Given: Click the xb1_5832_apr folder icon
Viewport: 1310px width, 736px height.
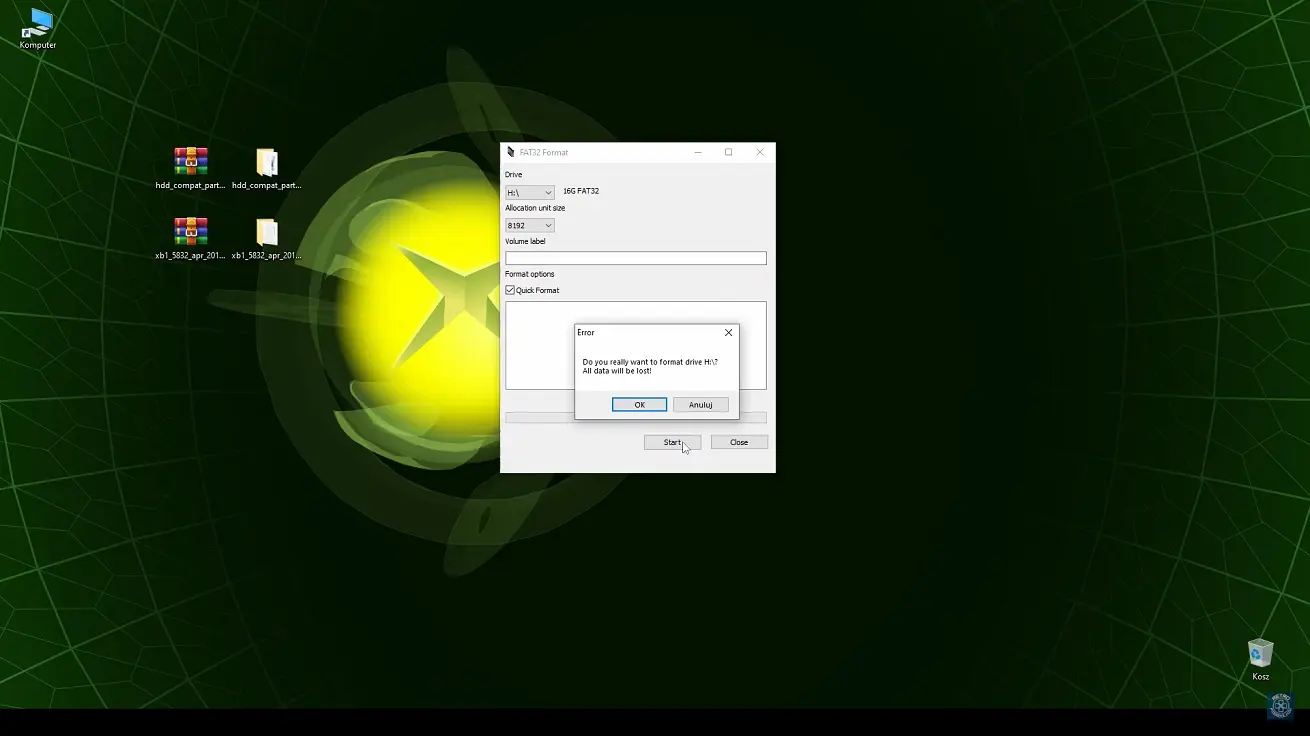Looking at the screenshot, I should click(x=266, y=233).
